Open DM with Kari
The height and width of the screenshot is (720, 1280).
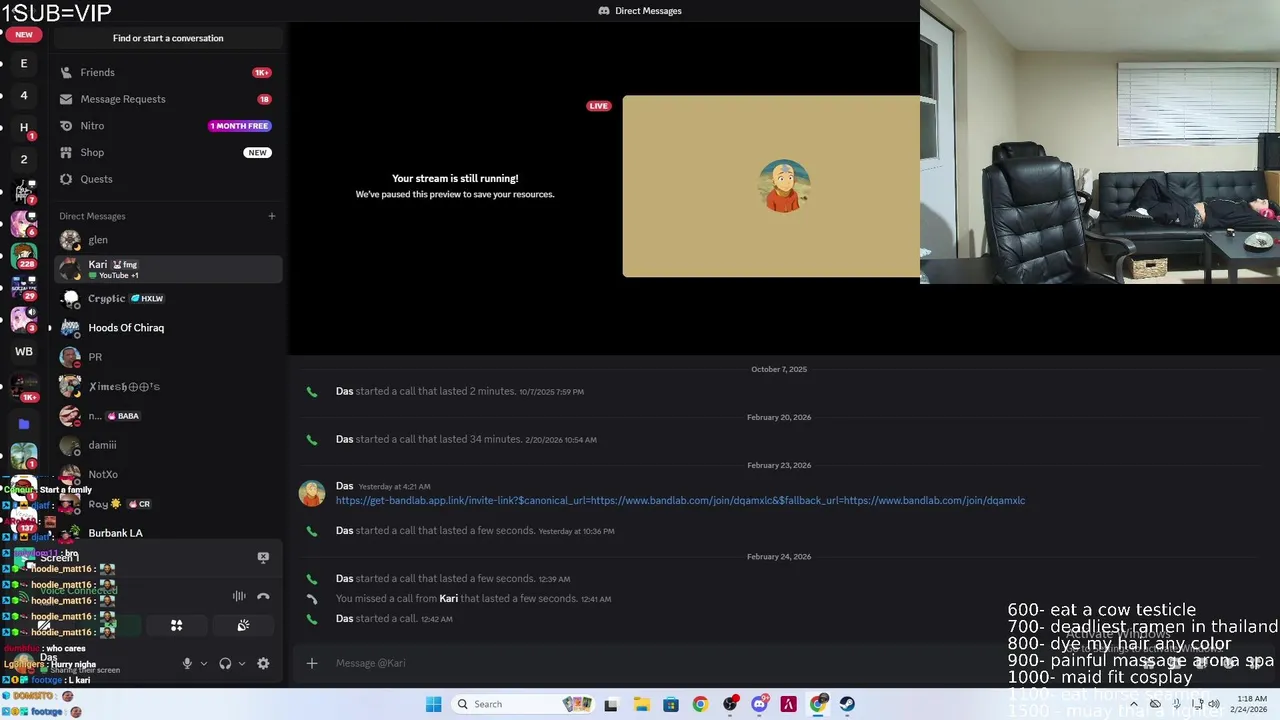coord(168,269)
